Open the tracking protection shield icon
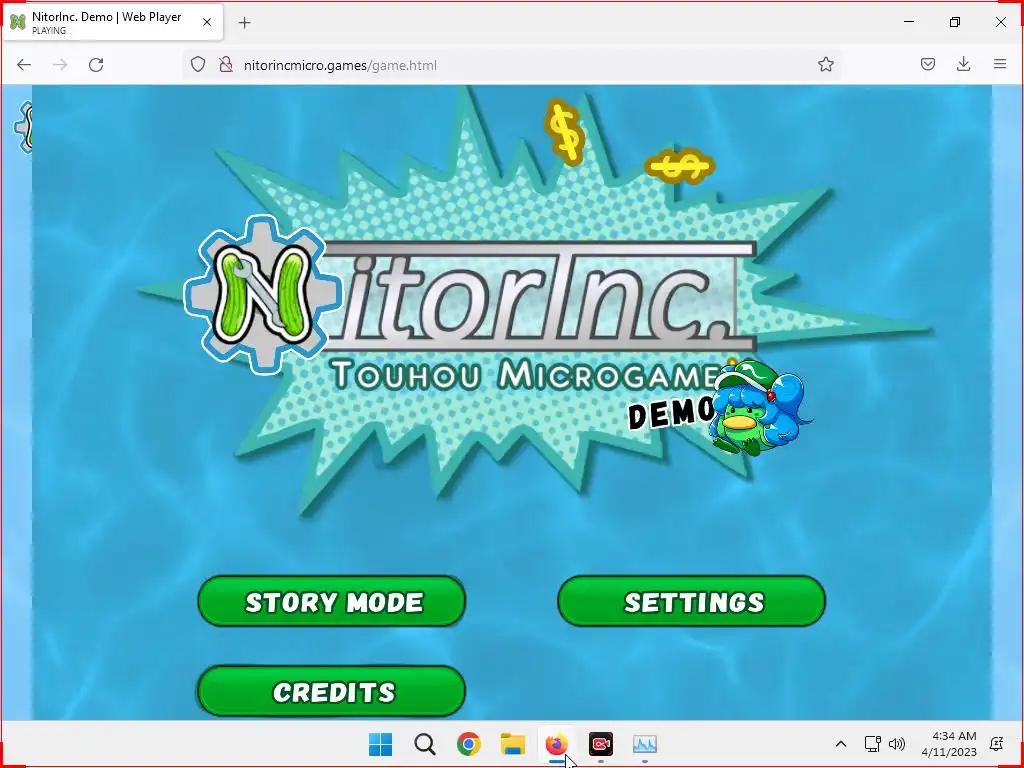Screen dimensions: 1024x768 198,65
